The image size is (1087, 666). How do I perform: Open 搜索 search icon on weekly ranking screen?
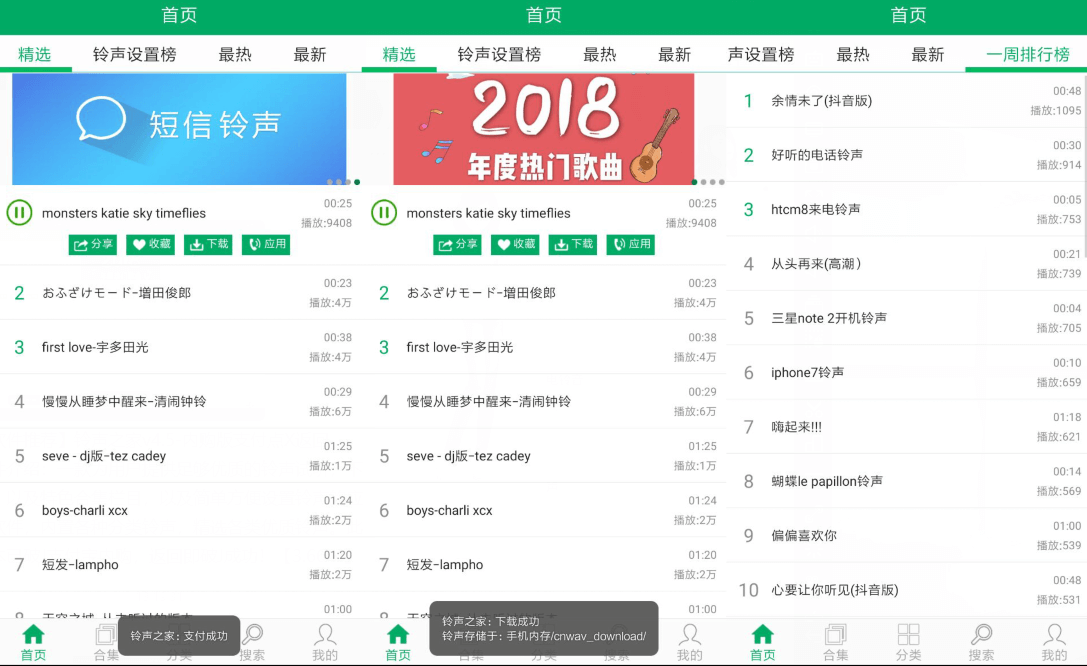point(981,642)
